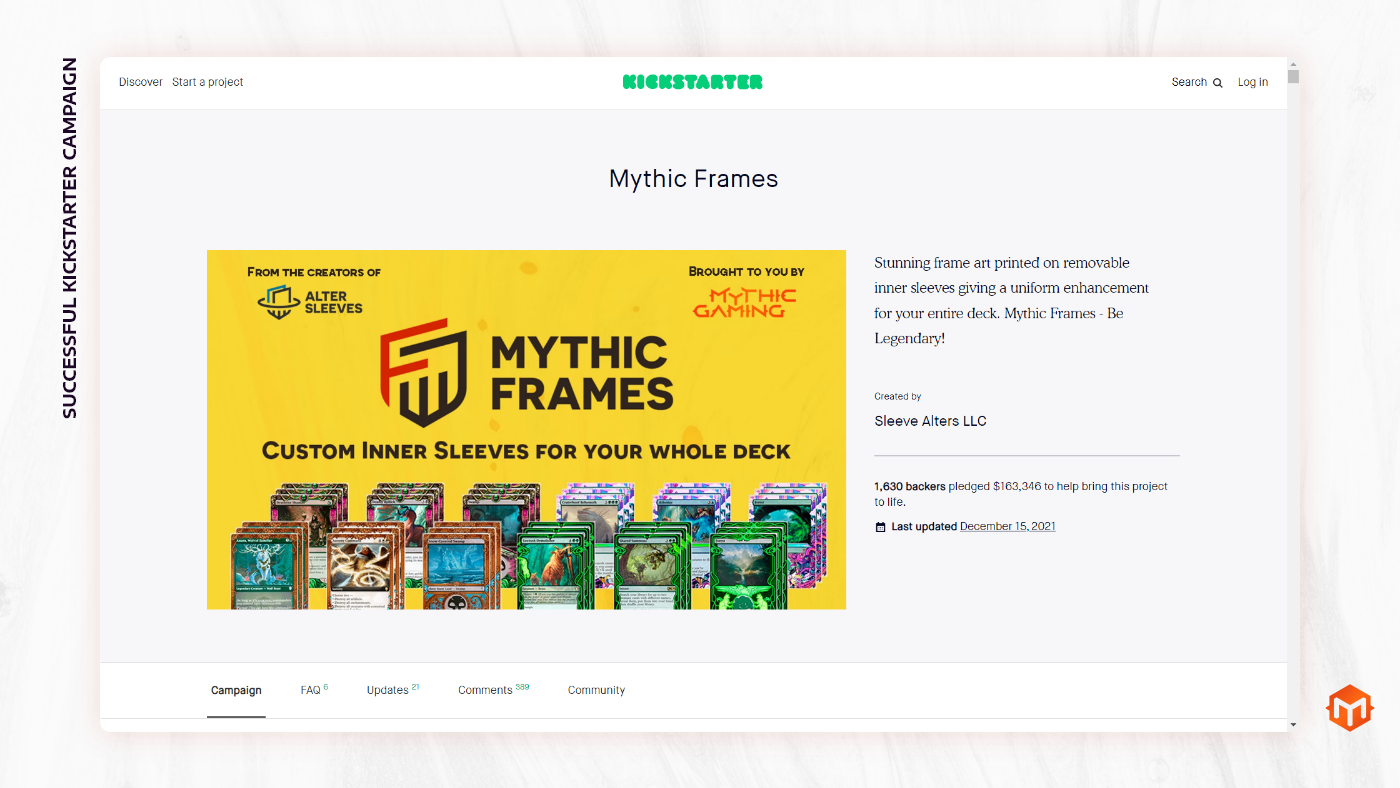1400x788 pixels.
Task: Switch to the FAQ tab
Action: click(x=314, y=690)
